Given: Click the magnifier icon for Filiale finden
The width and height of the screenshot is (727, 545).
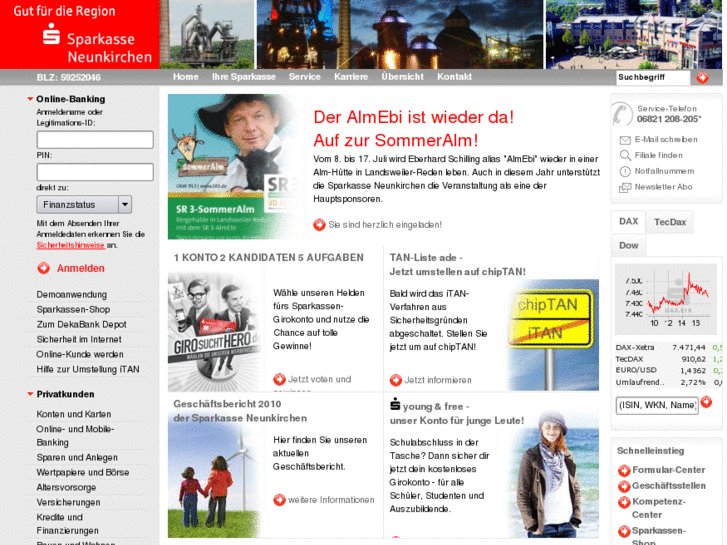Looking at the screenshot, I should pos(625,155).
